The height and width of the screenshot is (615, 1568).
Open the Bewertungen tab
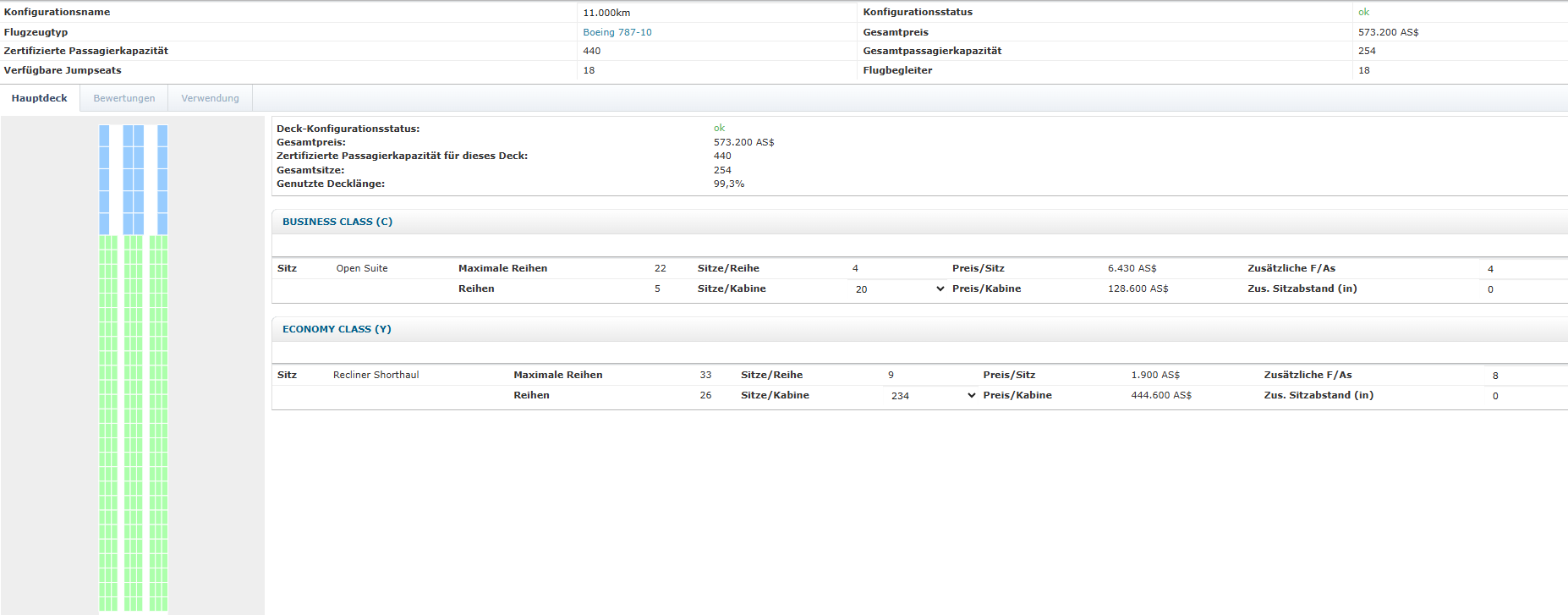[124, 98]
